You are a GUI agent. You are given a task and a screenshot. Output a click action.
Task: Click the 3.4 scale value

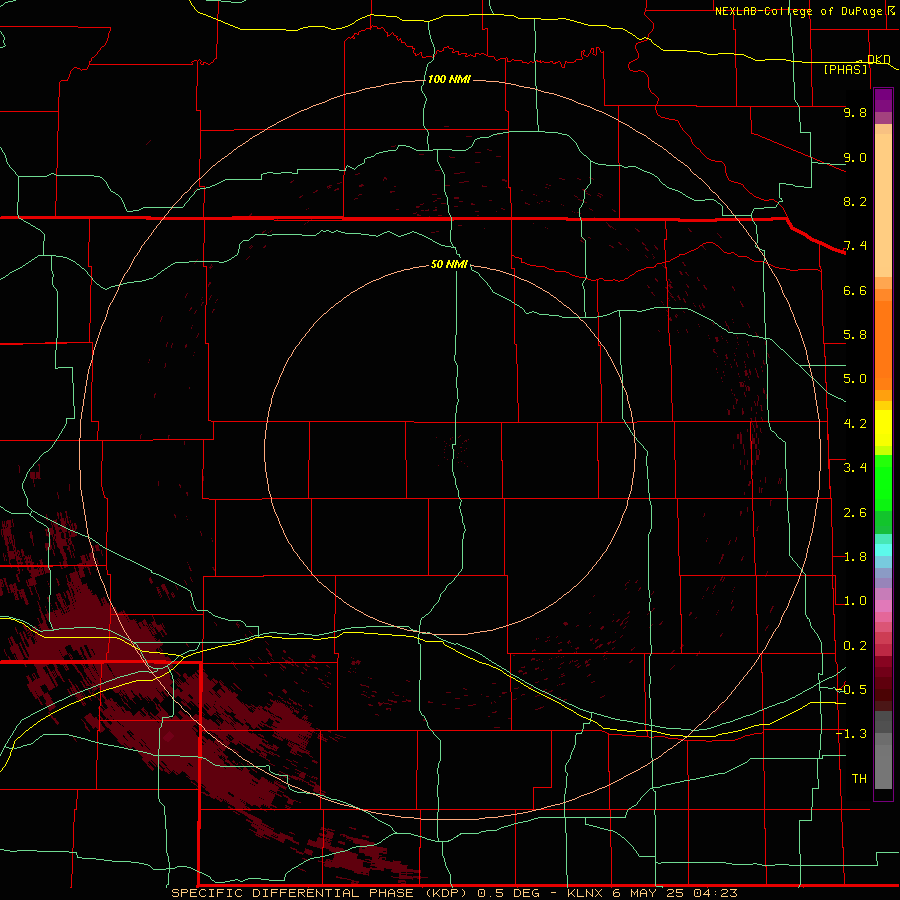pos(855,468)
